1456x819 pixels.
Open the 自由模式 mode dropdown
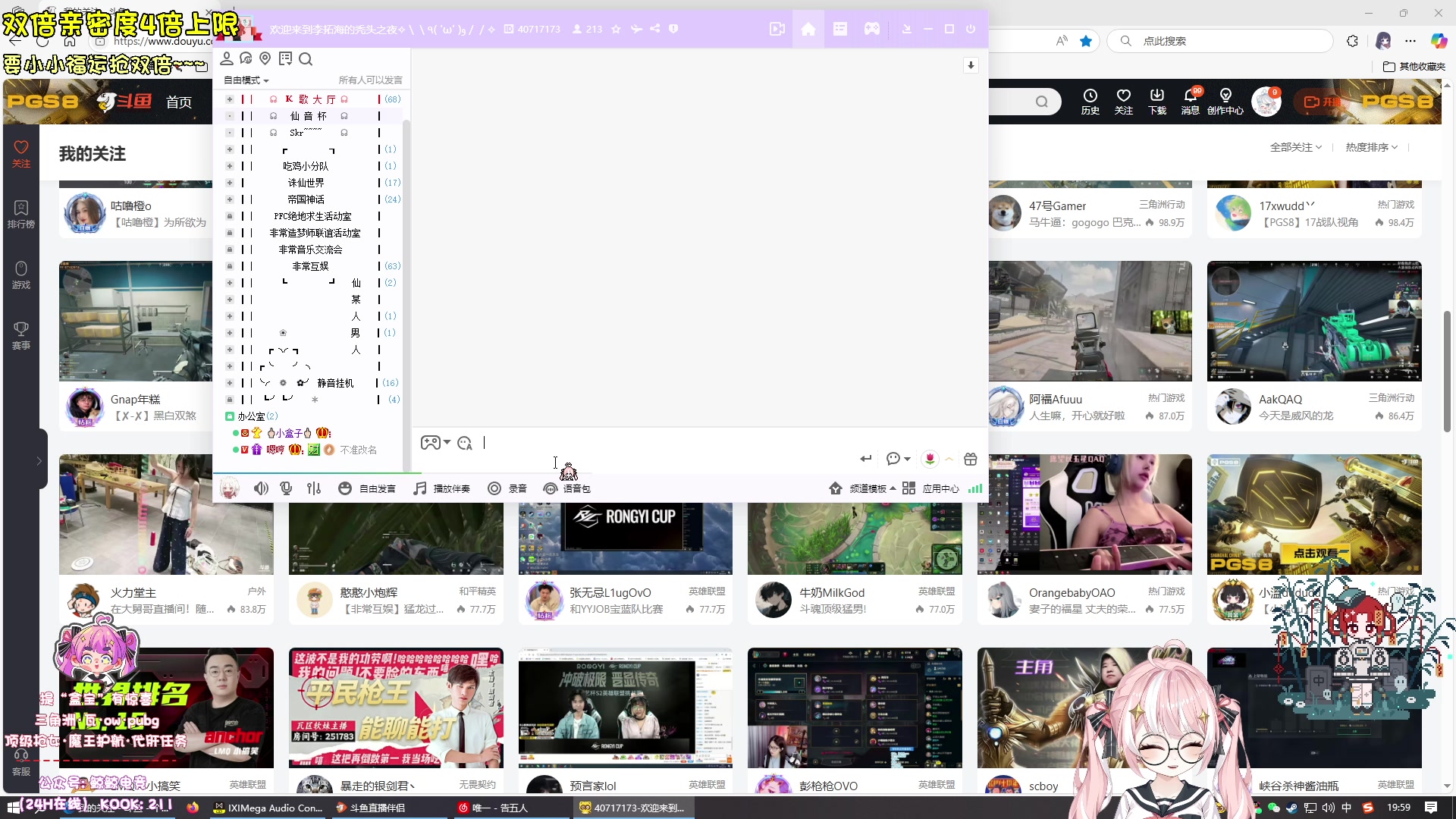point(246,80)
